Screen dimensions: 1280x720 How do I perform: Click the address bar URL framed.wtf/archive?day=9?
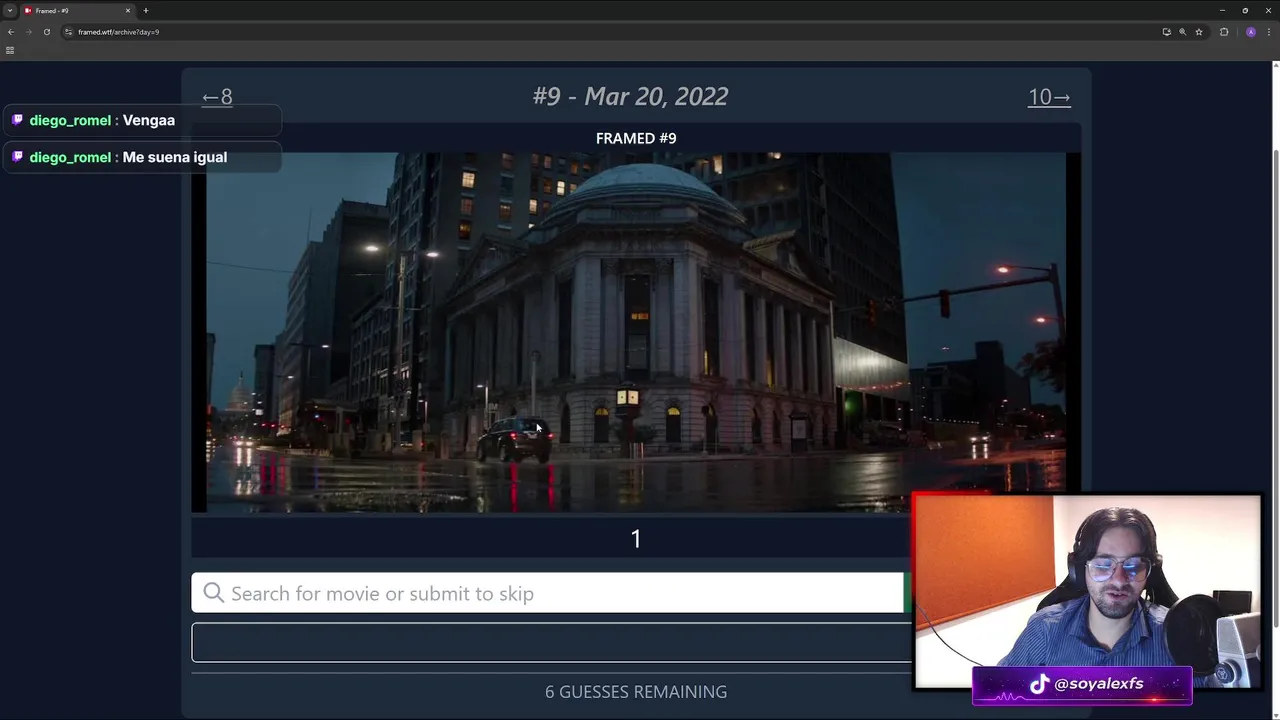tap(118, 32)
